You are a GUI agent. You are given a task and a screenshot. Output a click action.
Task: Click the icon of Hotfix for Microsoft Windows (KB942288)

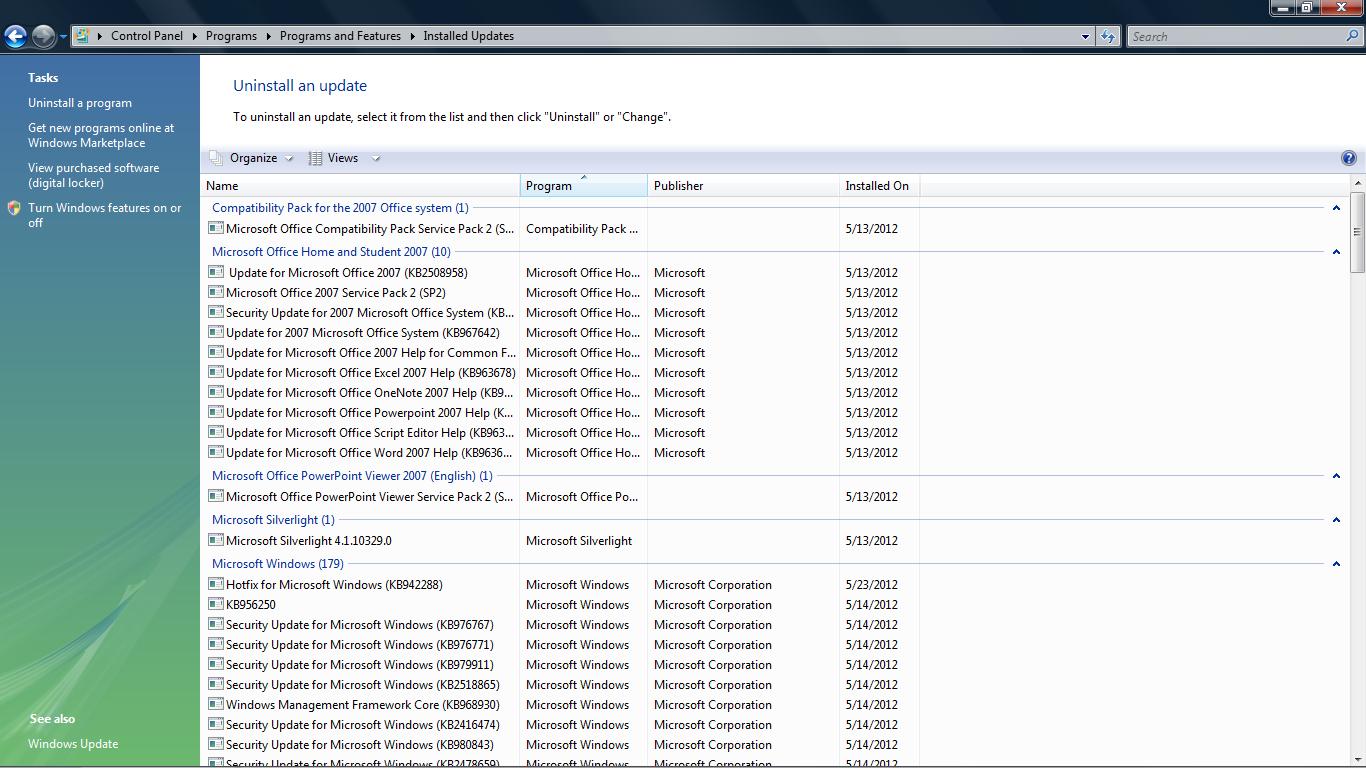(x=215, y=584)
